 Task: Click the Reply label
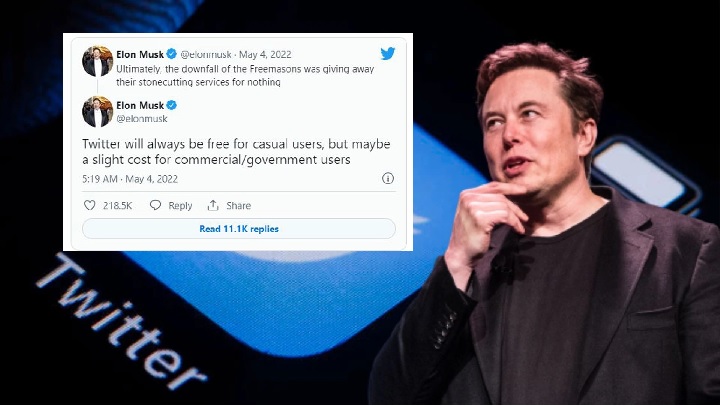[x=180, y=206]
